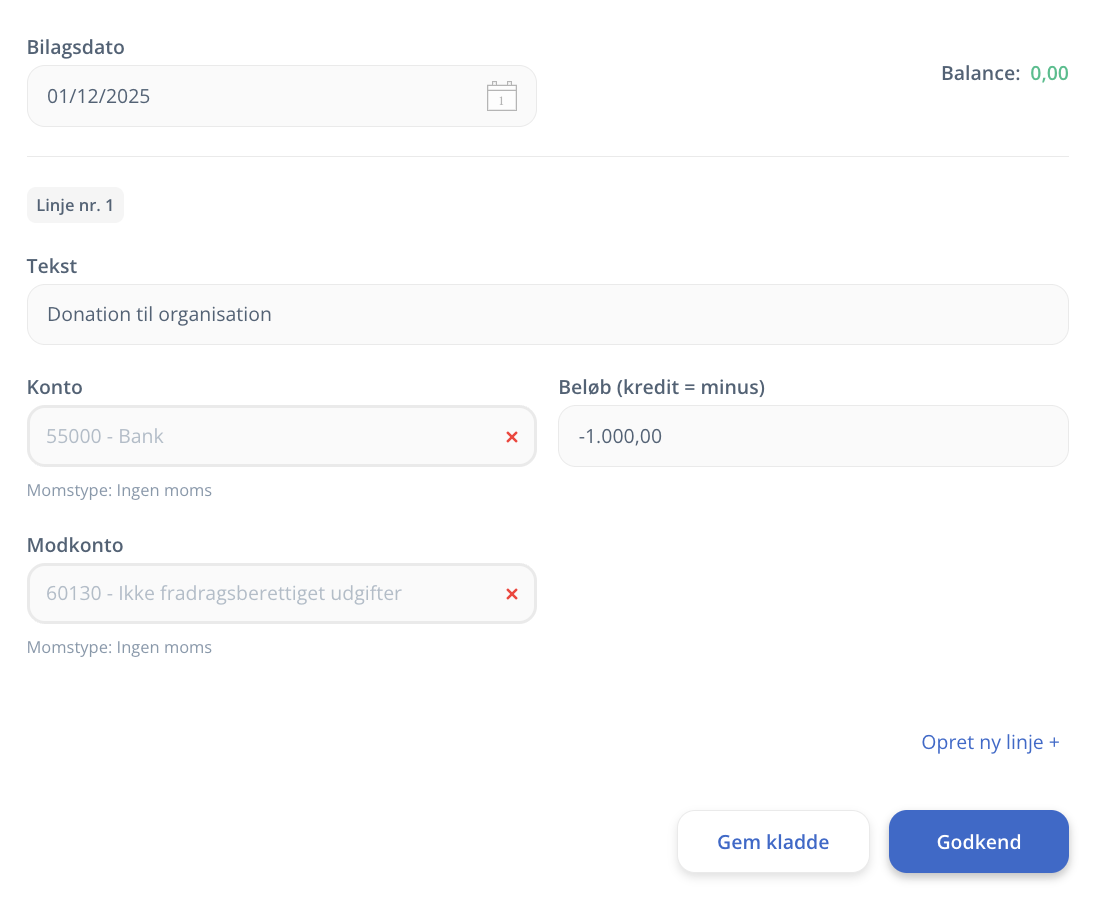
Task: Focus the Tekst field with Donation til organisation
Action: pos(547,314)
